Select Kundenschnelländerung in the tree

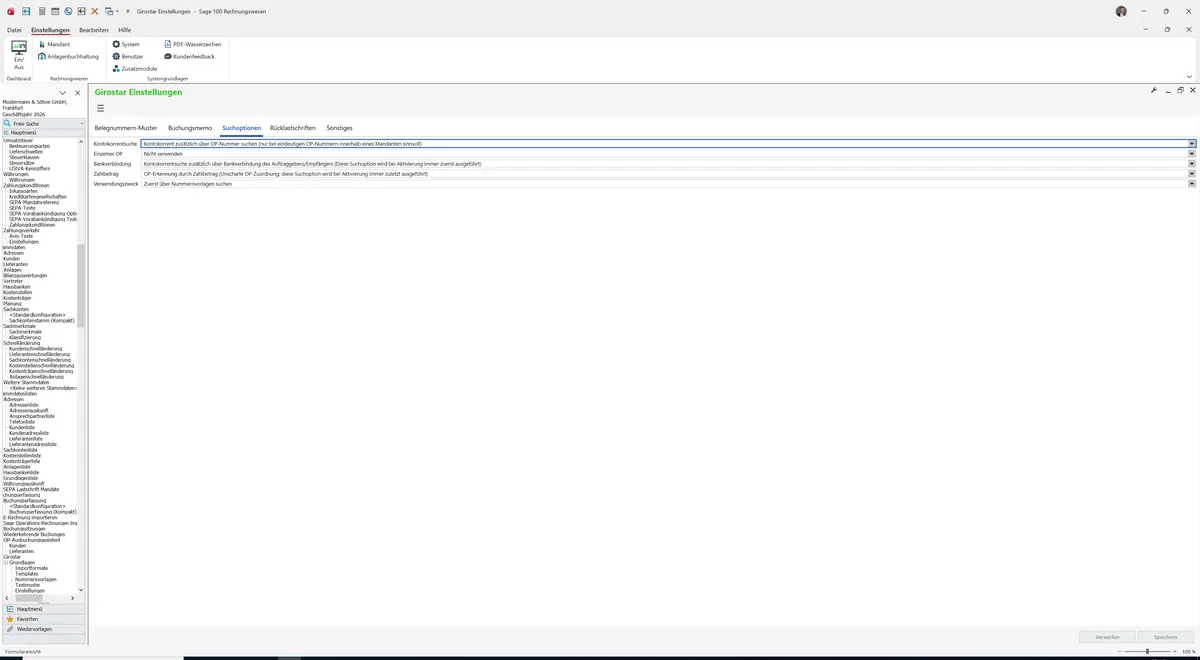click(36, 348)
